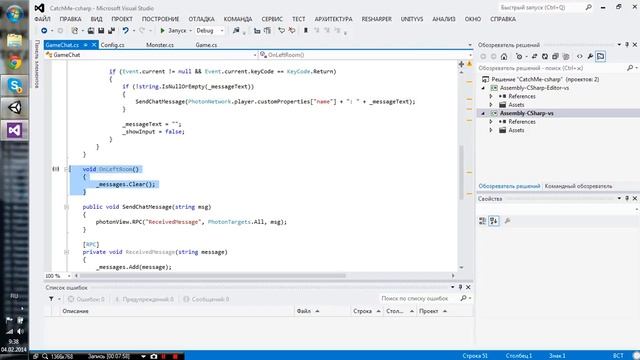Collapse the Assembly-CSharp-vs project
This screenshot has width=640, height=360.
click(x=484, y=113)
